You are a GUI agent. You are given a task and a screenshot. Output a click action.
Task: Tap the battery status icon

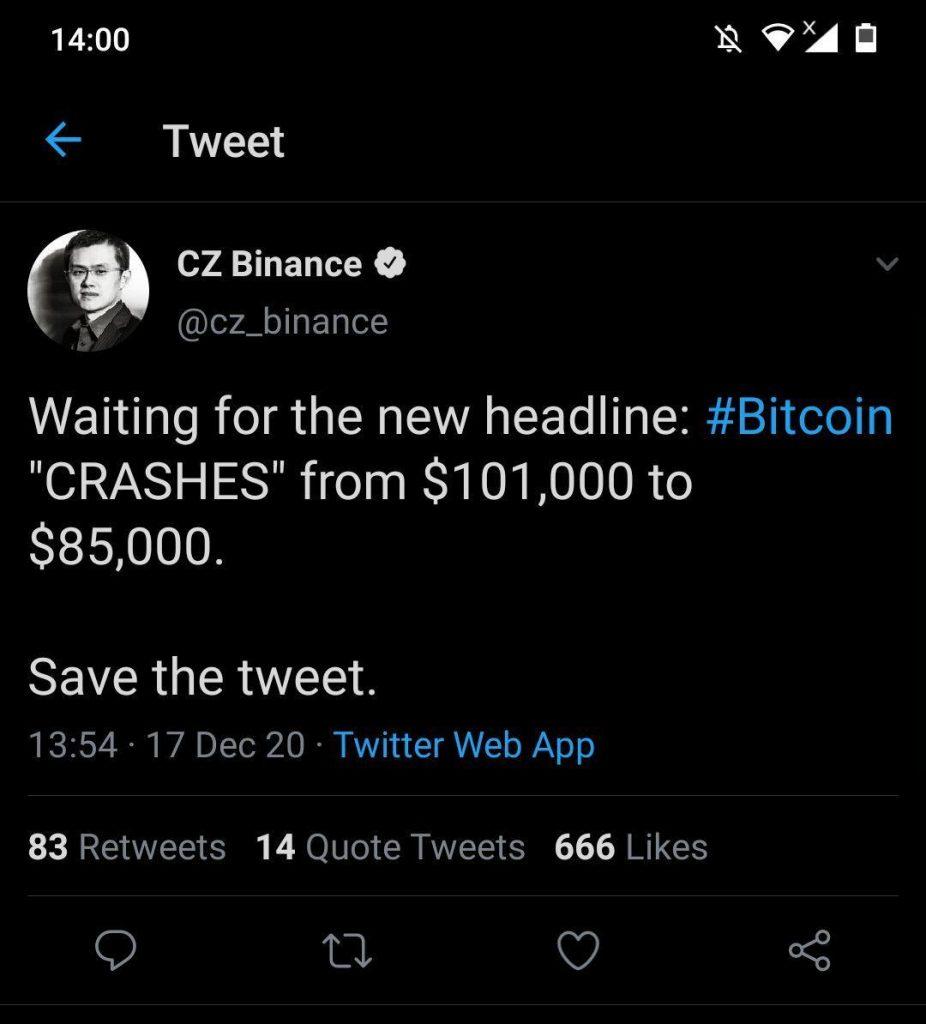click(866, 39)
